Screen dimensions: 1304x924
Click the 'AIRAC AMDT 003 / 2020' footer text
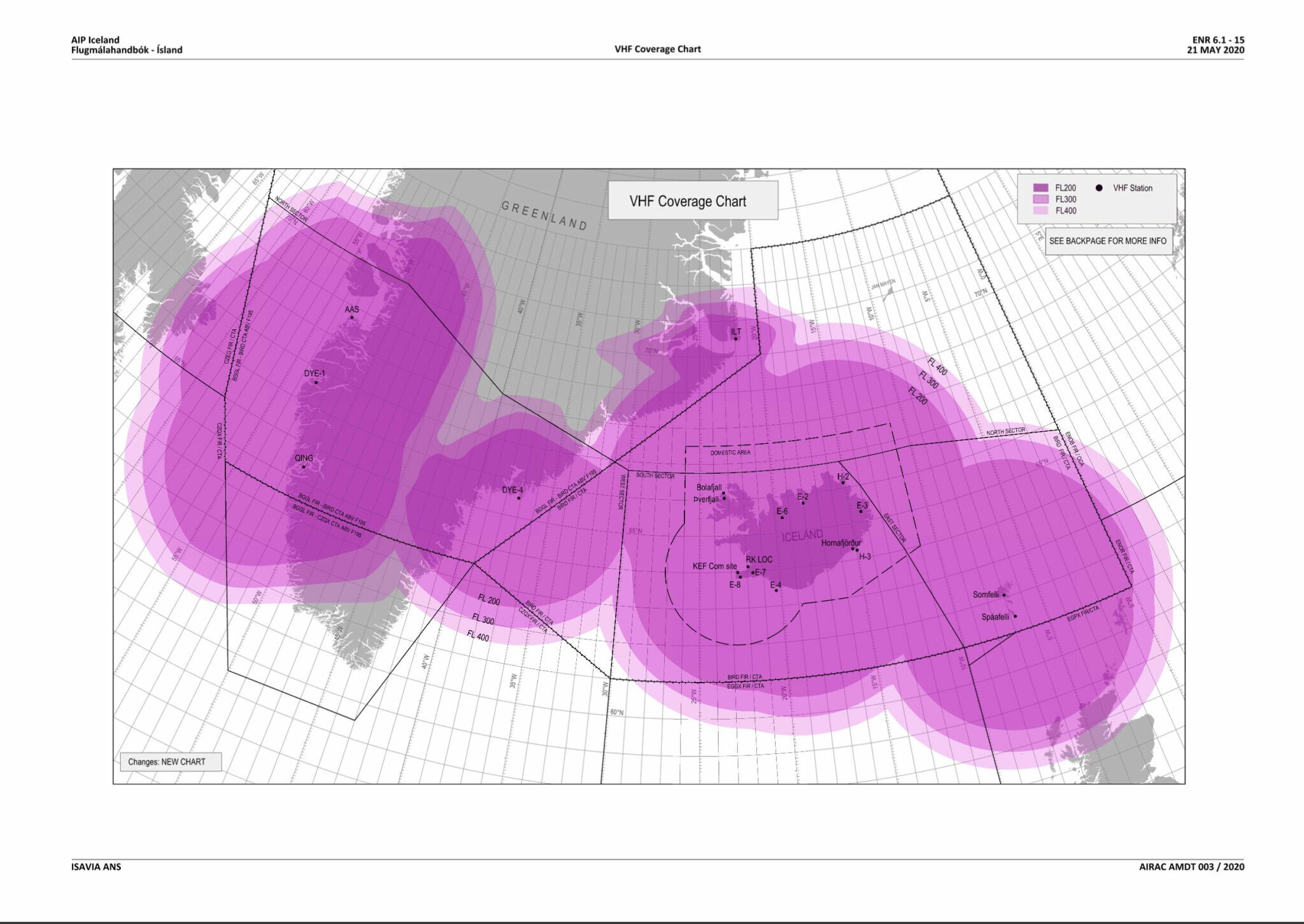click(x=1191, y=867)
